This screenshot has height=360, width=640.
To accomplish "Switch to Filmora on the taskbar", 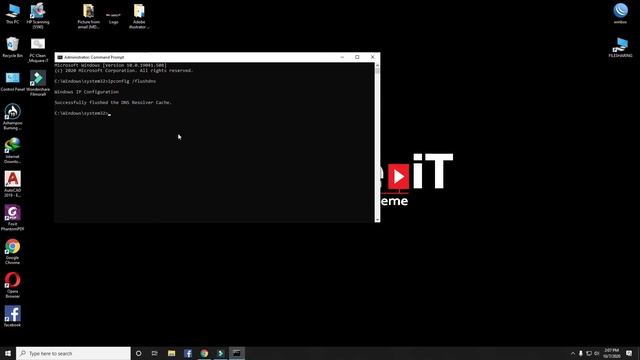I will point(220,353).
